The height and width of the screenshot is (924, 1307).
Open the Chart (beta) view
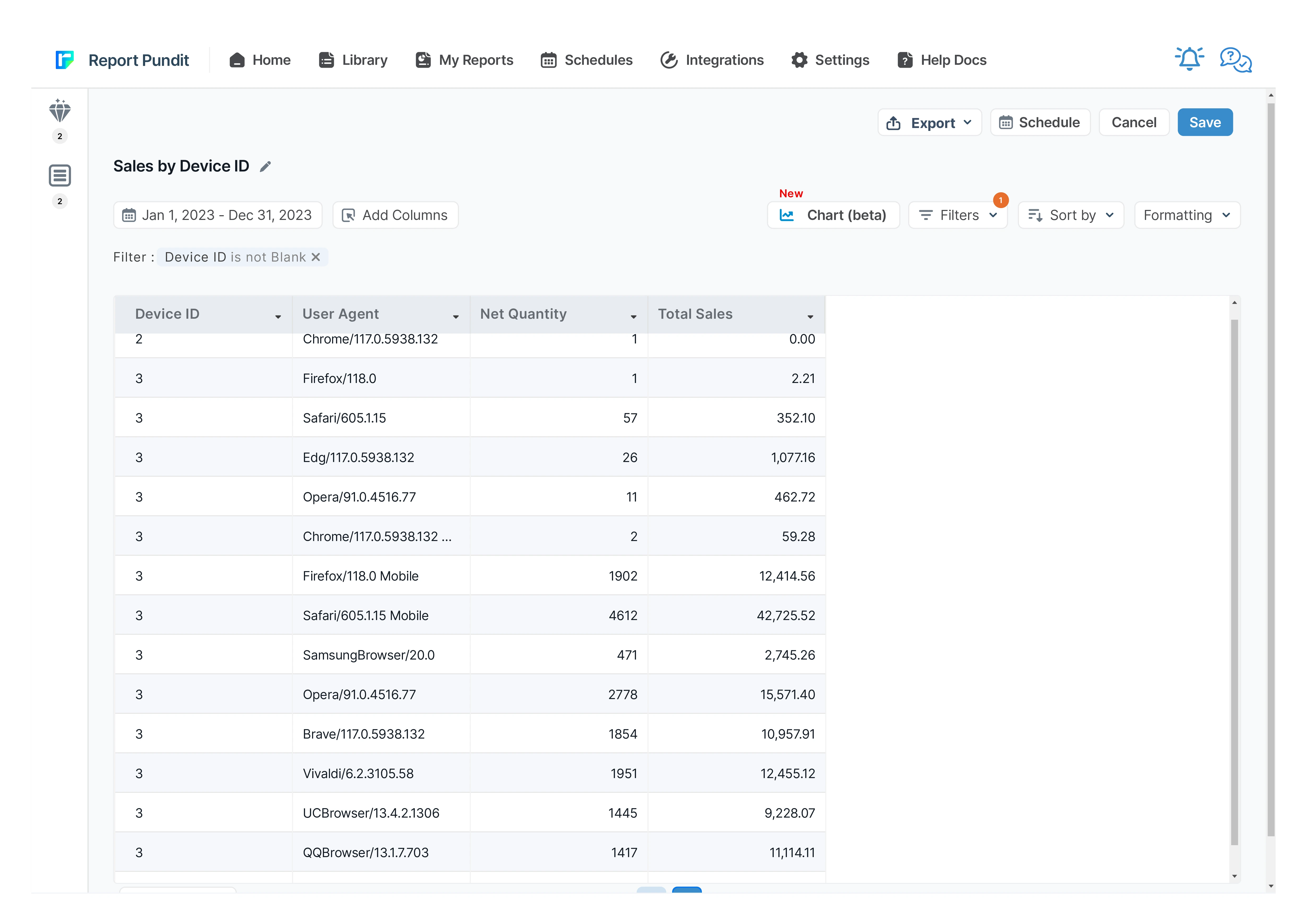tap(833, 215)
